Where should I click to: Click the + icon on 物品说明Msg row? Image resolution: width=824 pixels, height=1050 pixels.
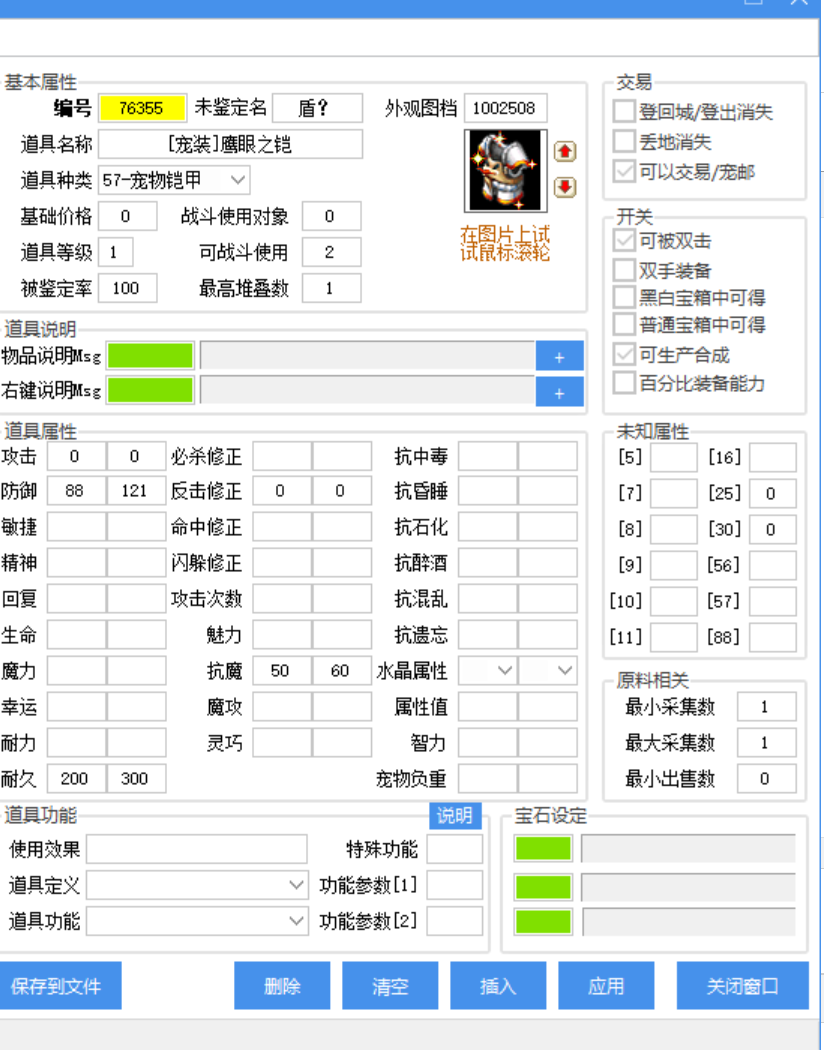coord(559,355)
